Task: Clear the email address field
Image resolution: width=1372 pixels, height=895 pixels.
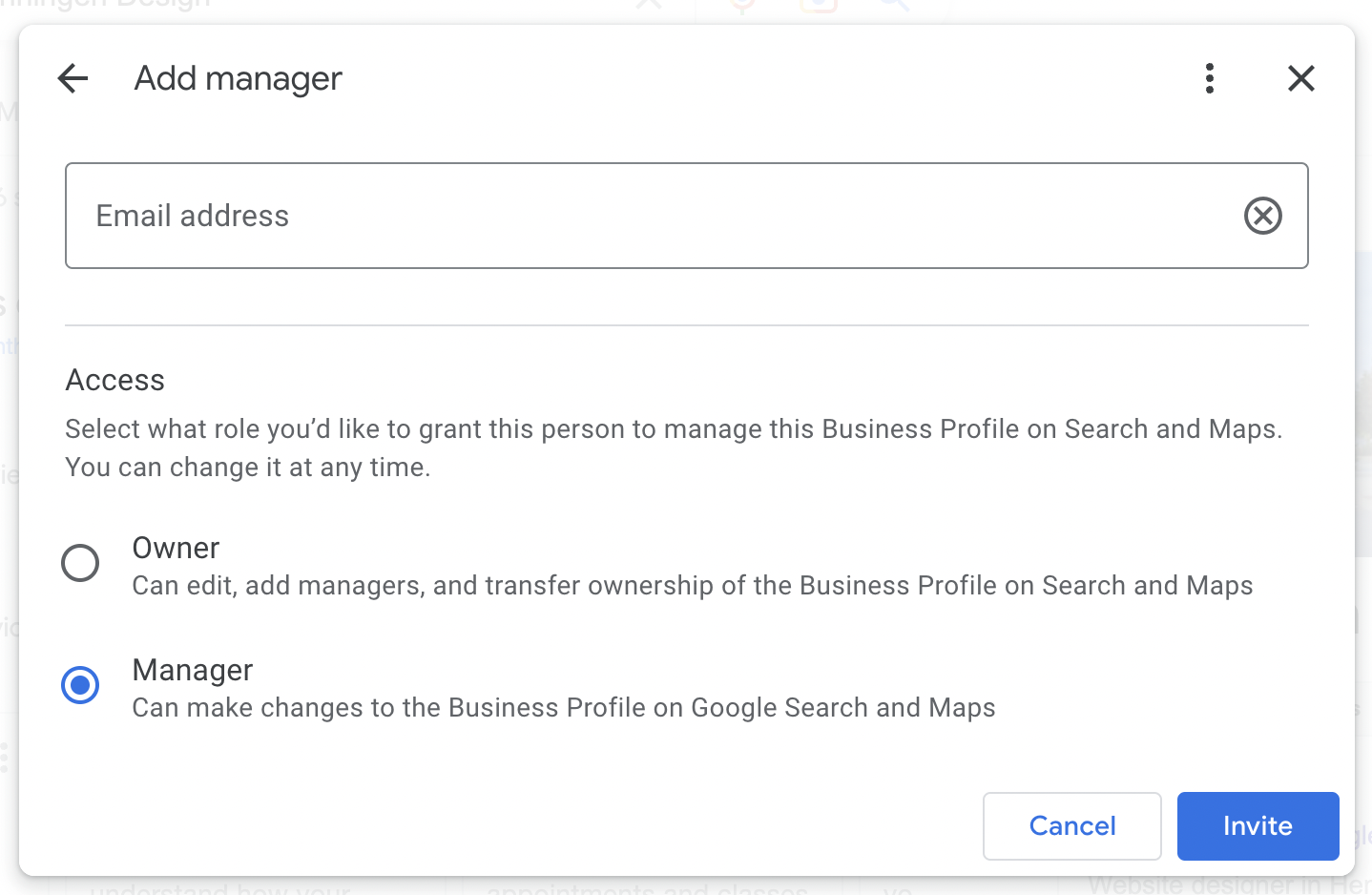Action: [x=1262, y=216]
